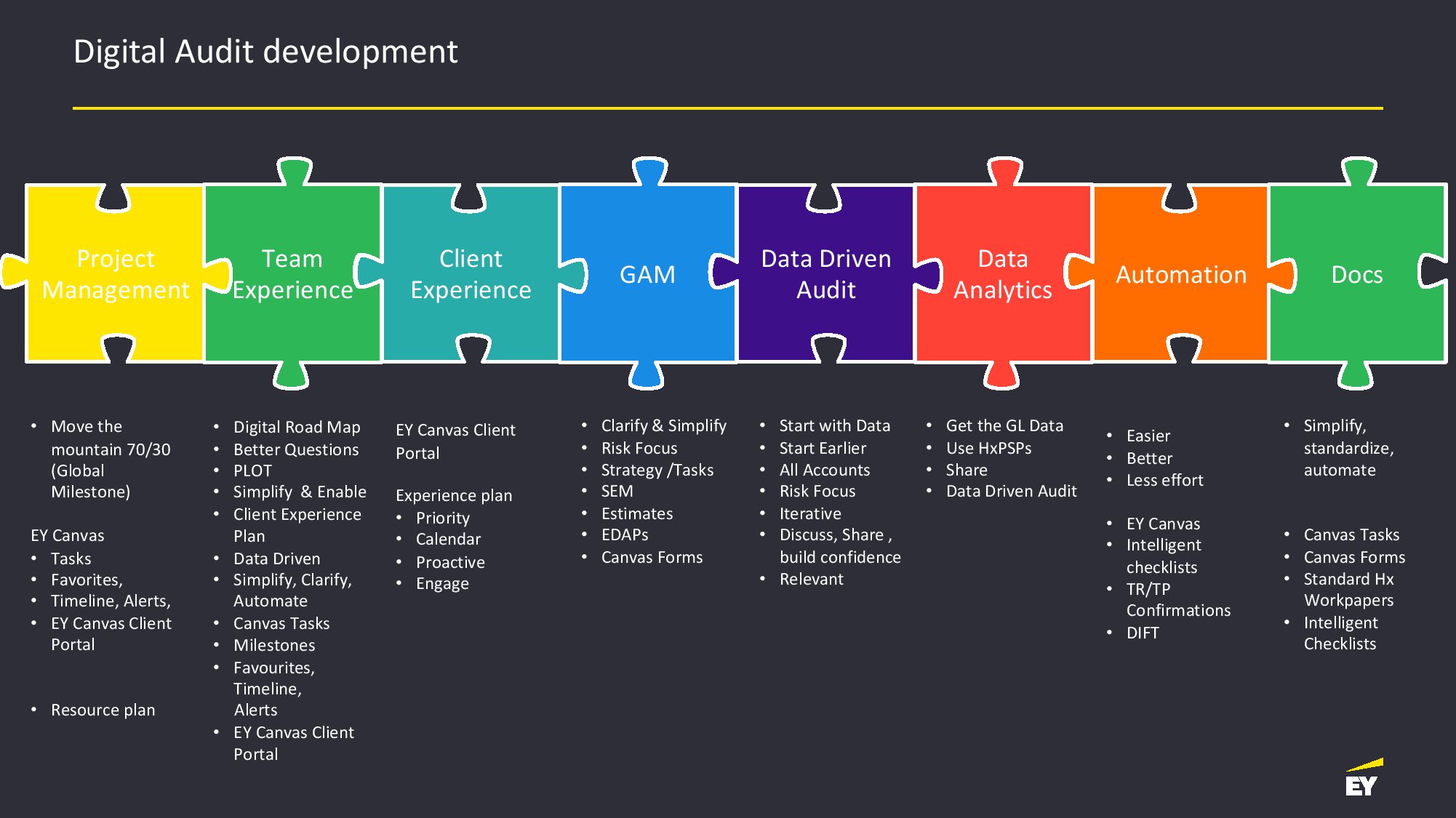Click the 'Calendar' bullet
The width and height of the screenshot is (1456, 818).
point(448,539)
